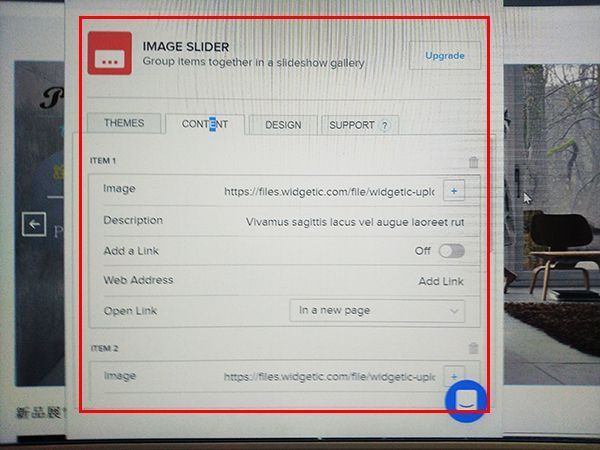Click the Web Address Add Link field
Screen dimensions: 600x450
pyautogui.click(x=440, y=282)
